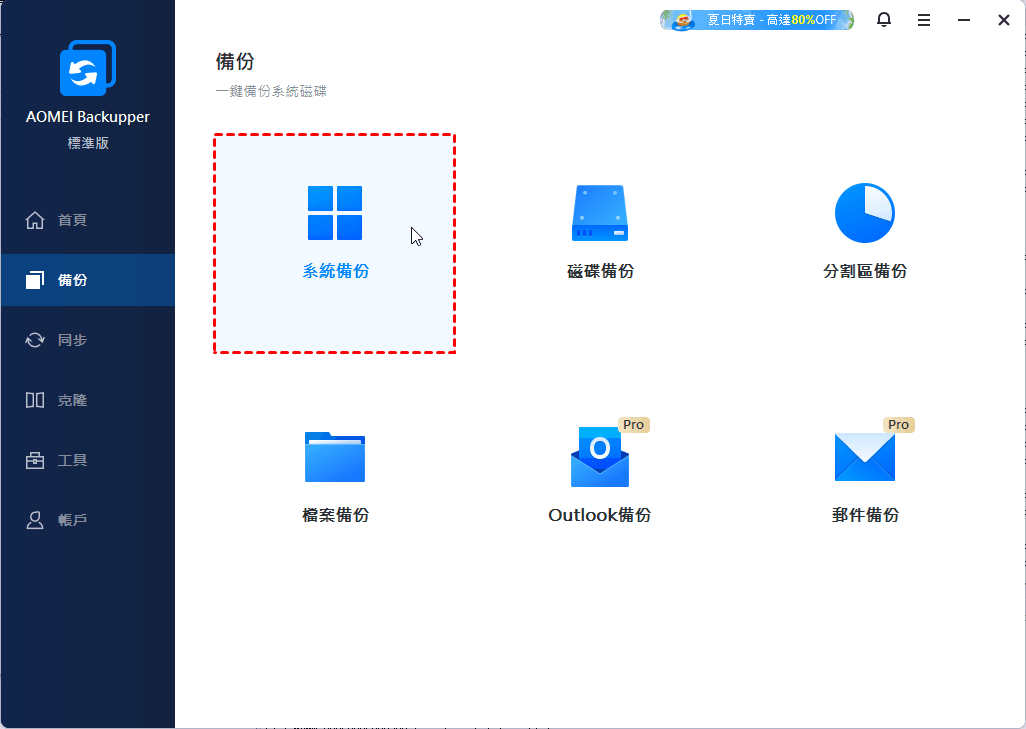This screenshot has width=1026, height=729.
Task: Open the 帳戶 account section
Action: click(88, 520)
